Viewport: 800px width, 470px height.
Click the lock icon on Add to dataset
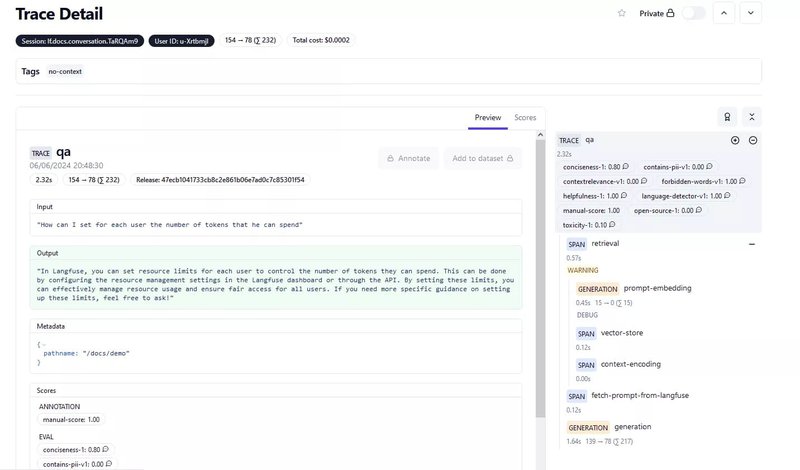(510, 158)
